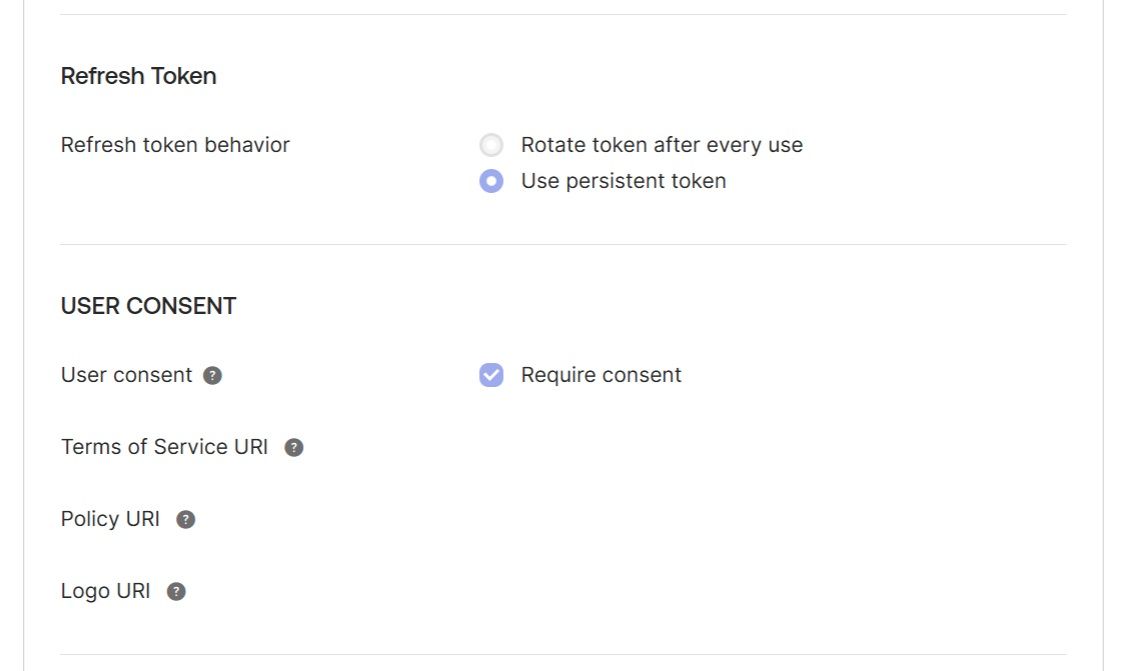Click the Logo URI question mark icon
The height and width of the screenshot is (671, 1124).
coord(176,592)
